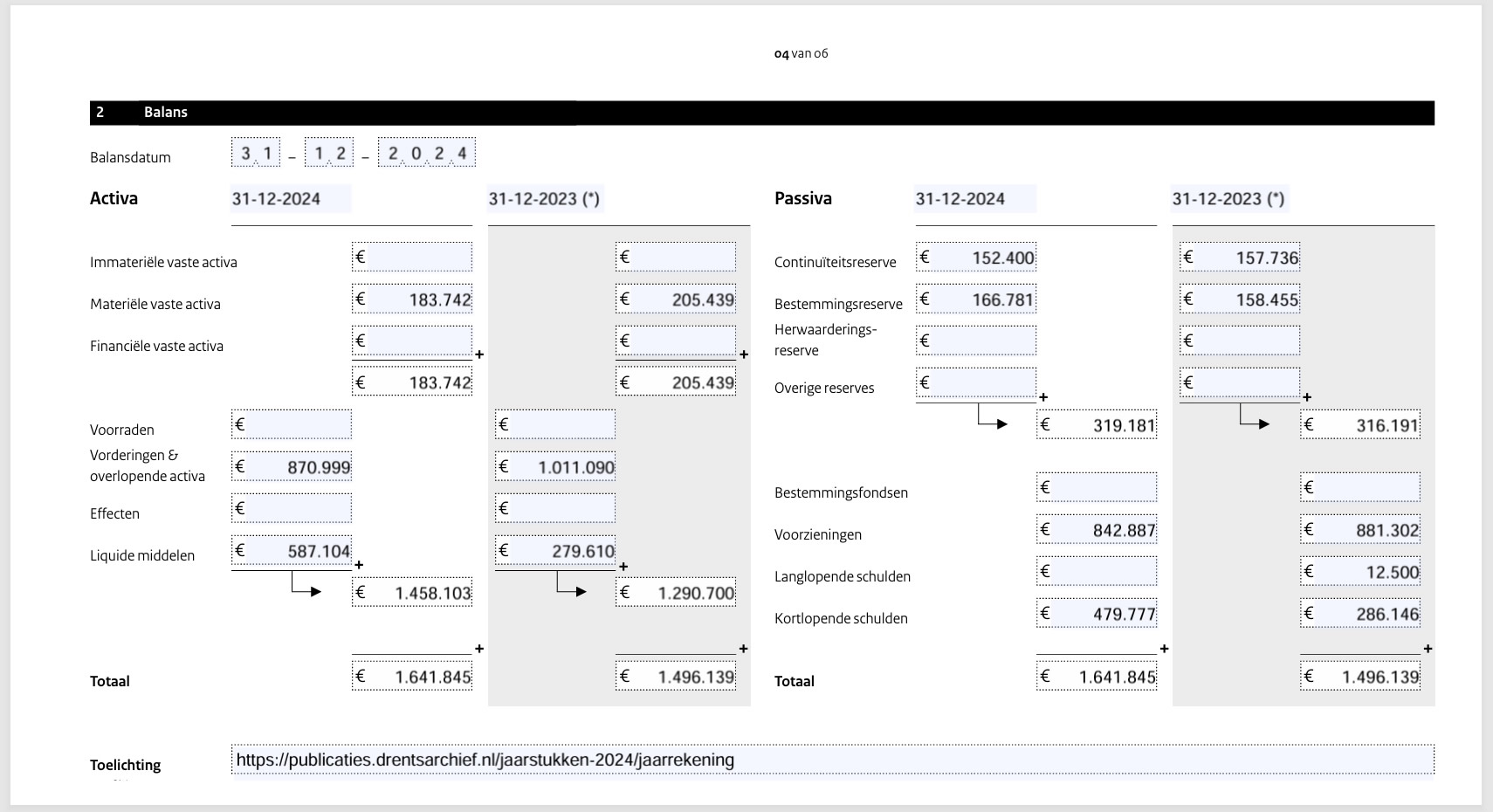
Task: Click the empty Effecten 2023 field
Action: click(555, 508)
